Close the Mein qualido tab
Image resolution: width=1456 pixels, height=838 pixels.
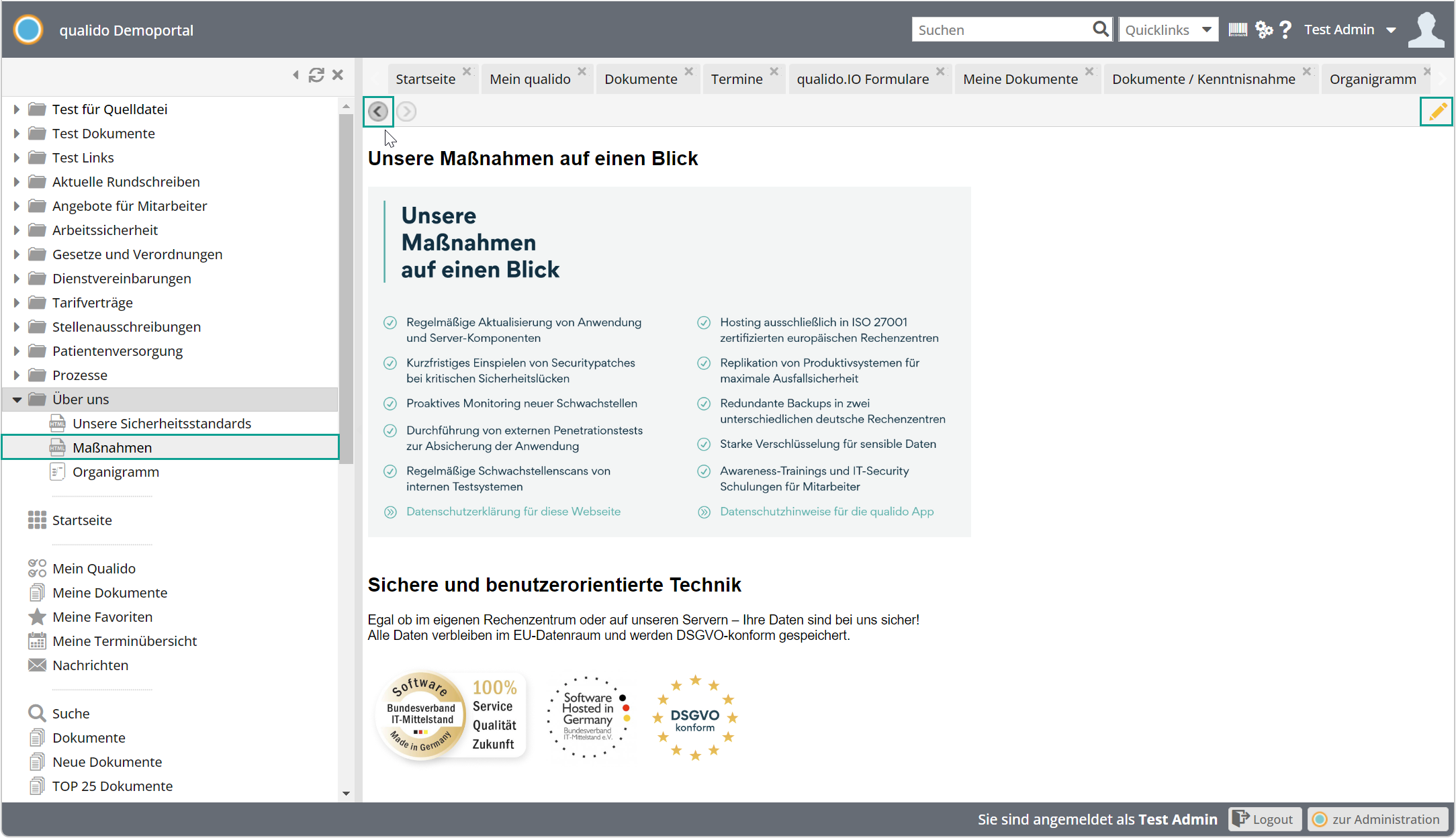[582, 71]
